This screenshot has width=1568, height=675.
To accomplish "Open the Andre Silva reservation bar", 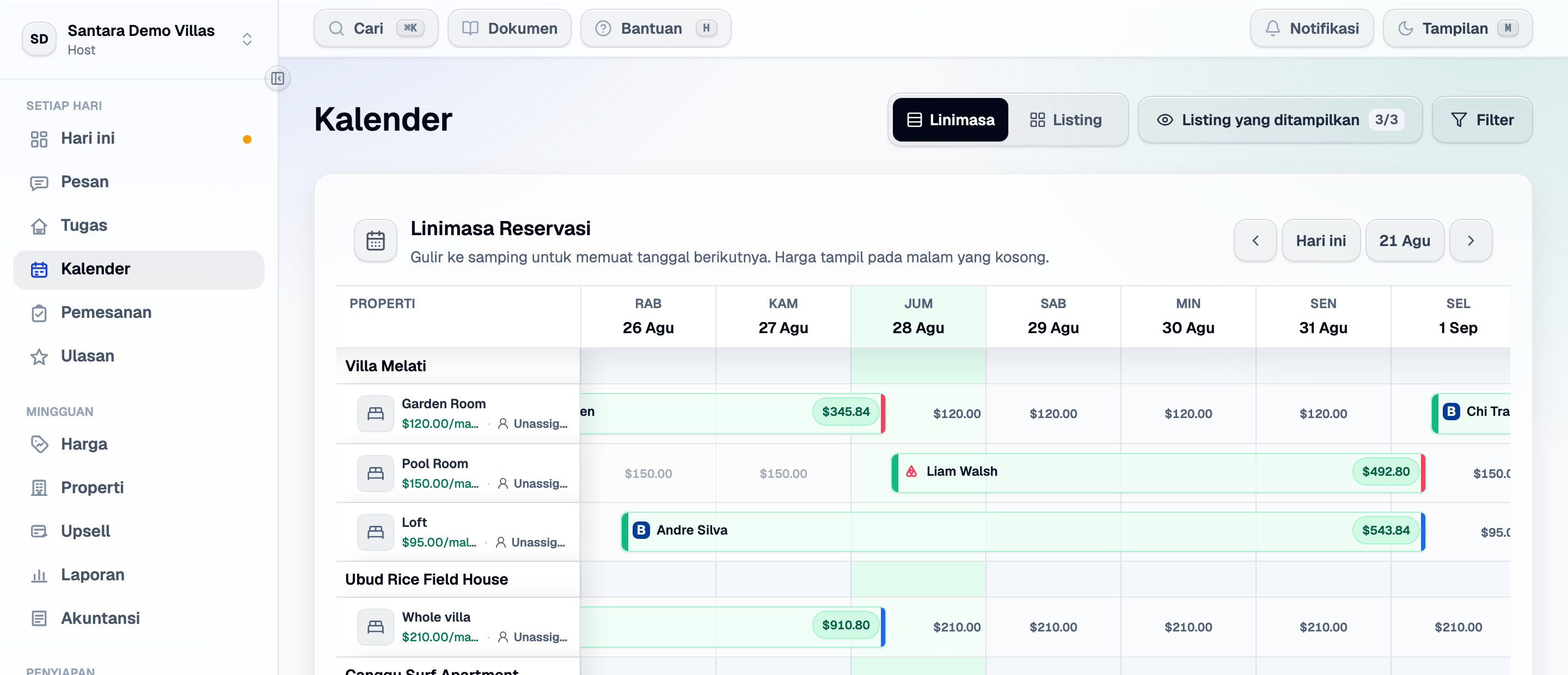I will [1023, 532].
